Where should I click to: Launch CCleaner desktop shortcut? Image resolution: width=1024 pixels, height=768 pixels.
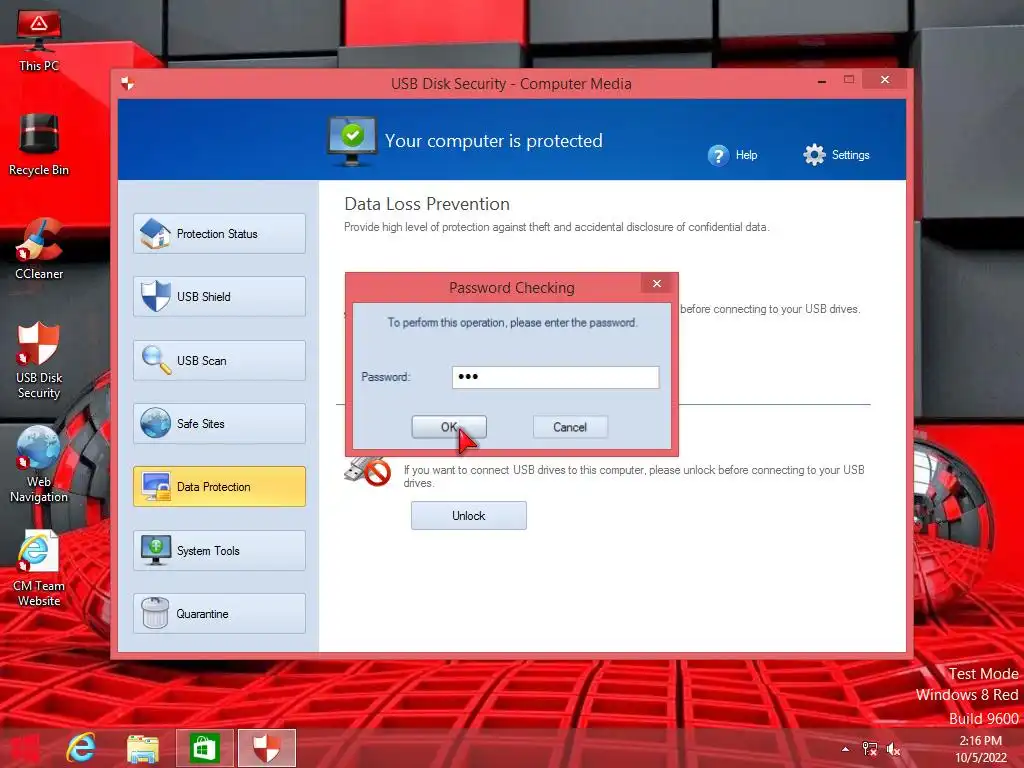39,249
